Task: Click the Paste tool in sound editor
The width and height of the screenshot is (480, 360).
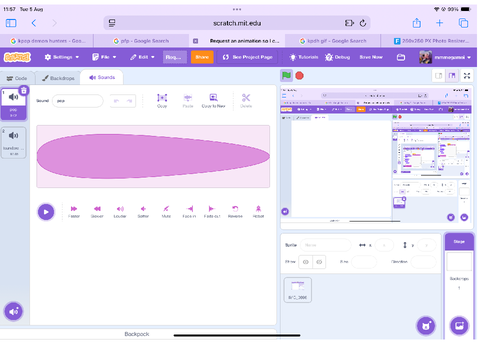Action: click(x=188, y=100)
